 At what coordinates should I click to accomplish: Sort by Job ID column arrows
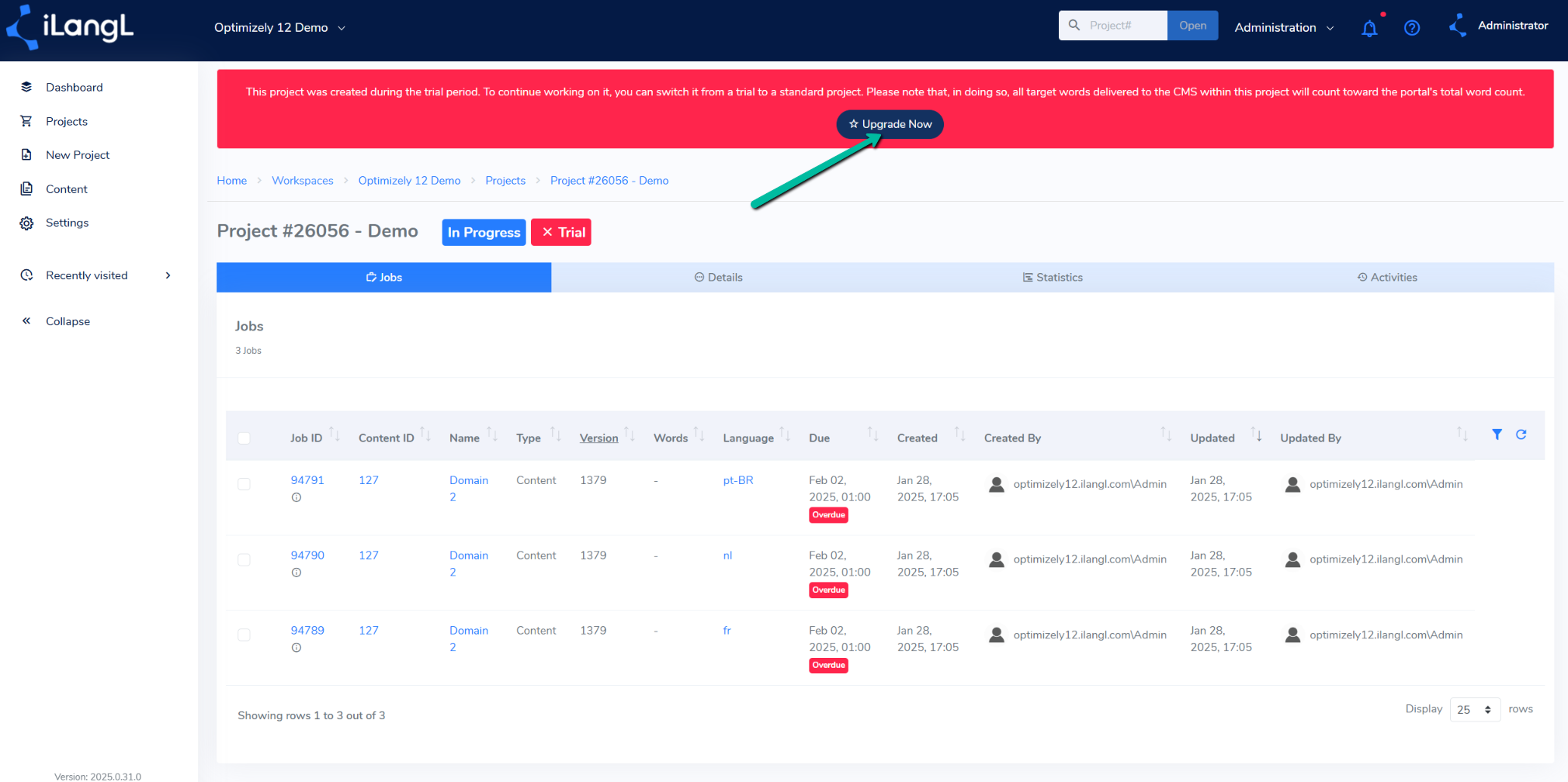coord(335,434)
